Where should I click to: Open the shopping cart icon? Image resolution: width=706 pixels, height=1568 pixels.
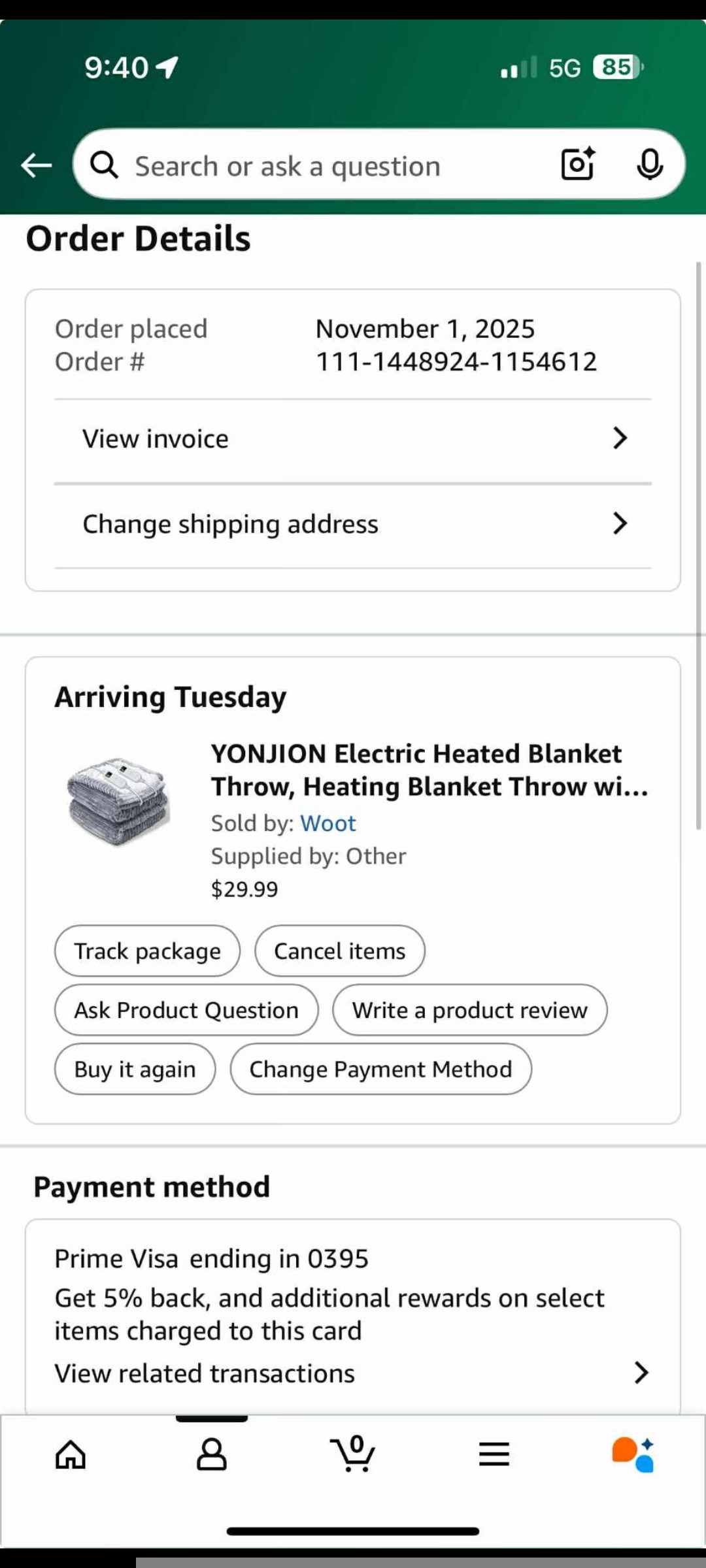352,1454
